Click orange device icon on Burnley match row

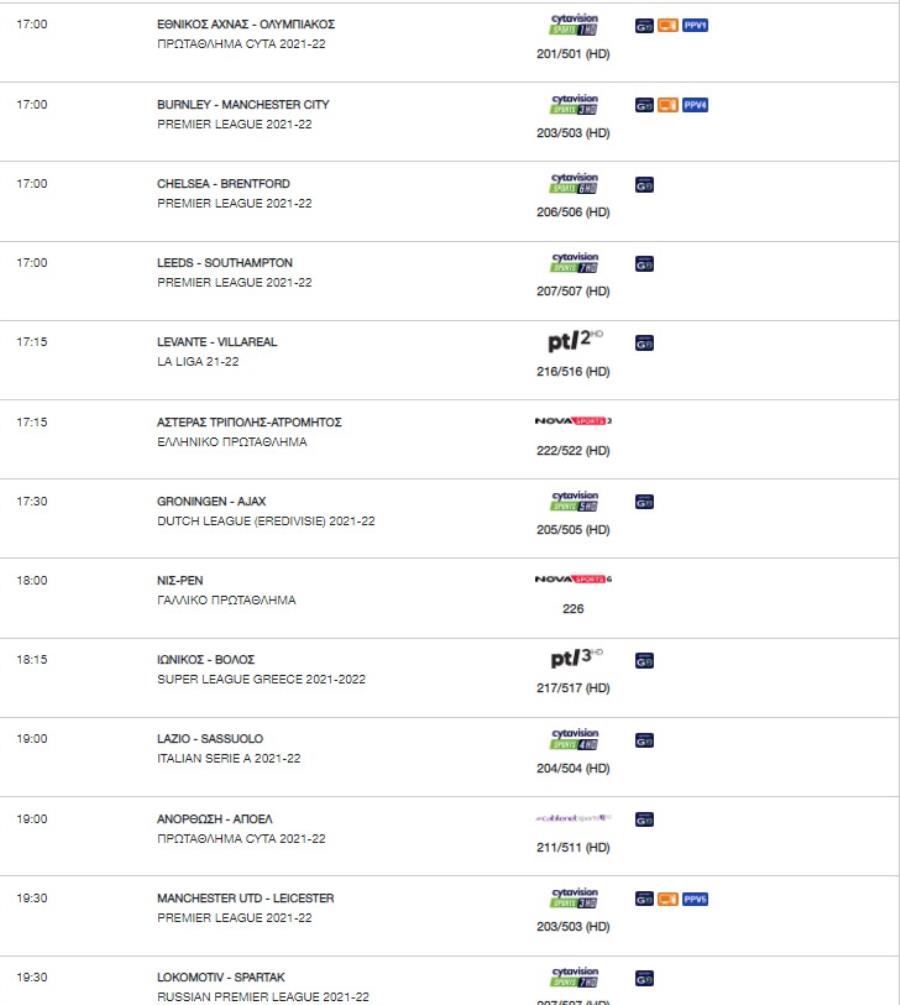[668, 105]
